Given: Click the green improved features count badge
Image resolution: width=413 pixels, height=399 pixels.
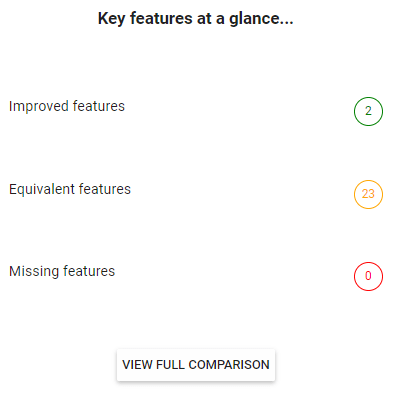Looking at the screenshot, I should tap(368, 111).
